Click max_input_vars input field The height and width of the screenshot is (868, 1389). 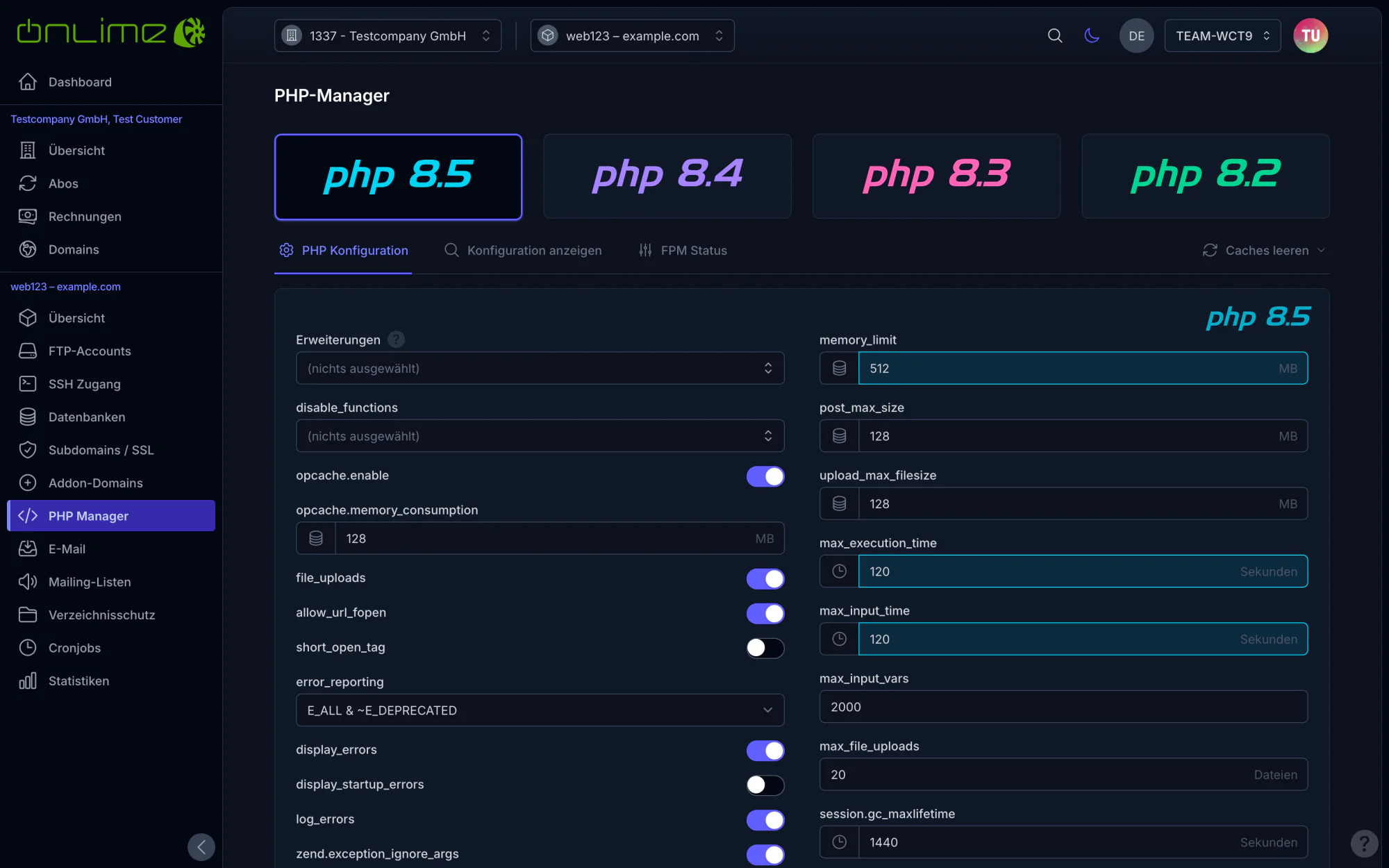coord(1063,706)
